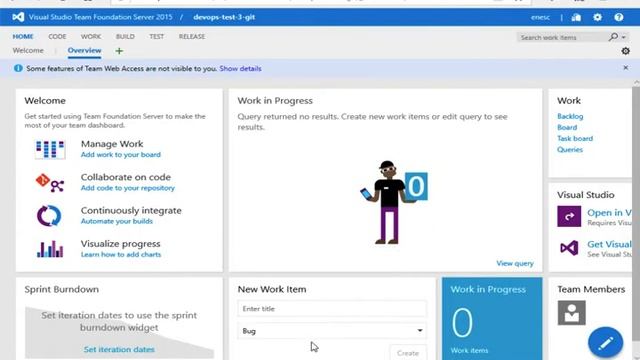This screenshot has width=640, height=360.
Task: Click the blue info icon in notification
Action: point(18,68)
